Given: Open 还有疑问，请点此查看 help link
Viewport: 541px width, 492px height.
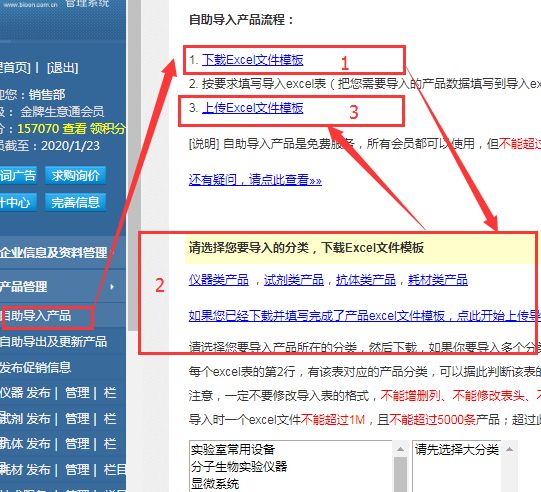Looking at the screenshot, I should click(255, 180).
